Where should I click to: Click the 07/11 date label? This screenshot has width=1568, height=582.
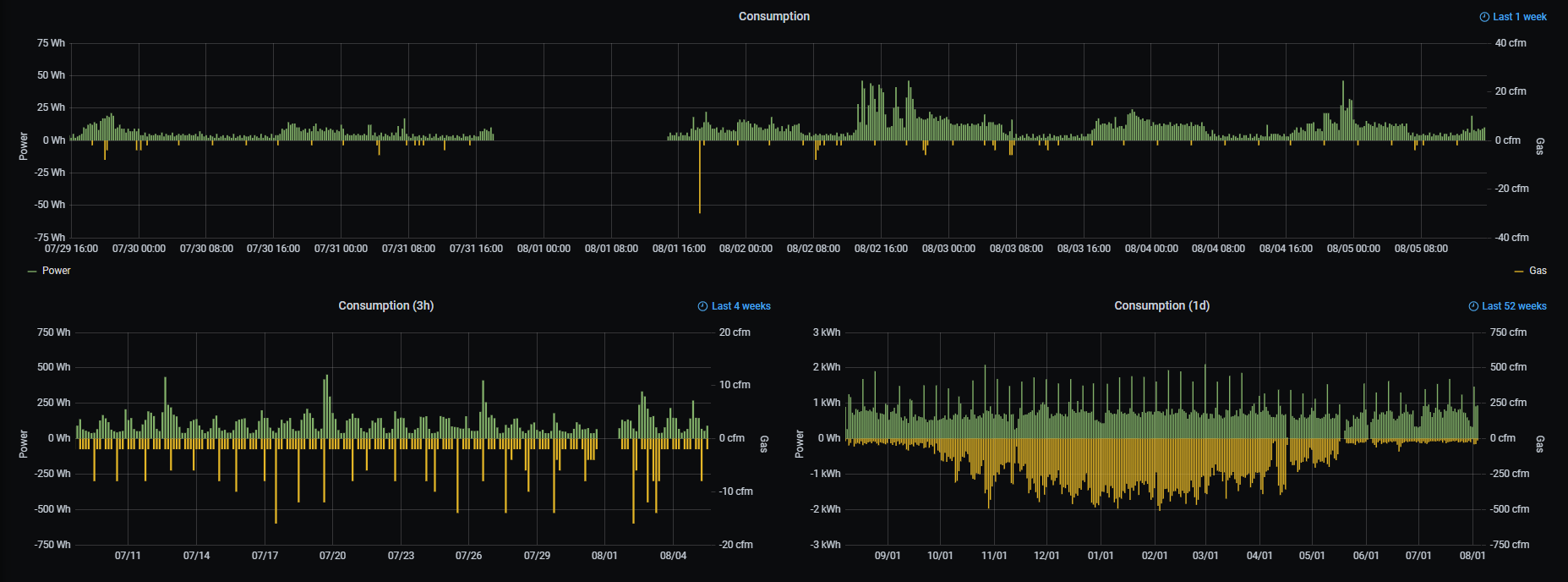coord(128,556)
